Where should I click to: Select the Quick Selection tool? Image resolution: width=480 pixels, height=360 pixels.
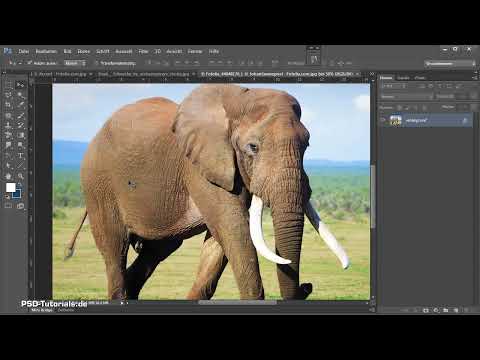tap(20, 95)
